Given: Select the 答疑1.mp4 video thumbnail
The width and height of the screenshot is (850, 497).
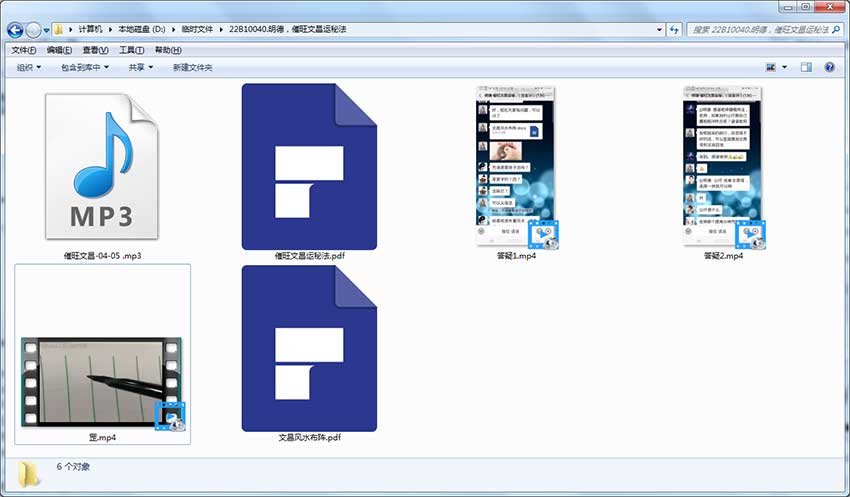Looking at the screenshot, I should click(x=516, y=167).
